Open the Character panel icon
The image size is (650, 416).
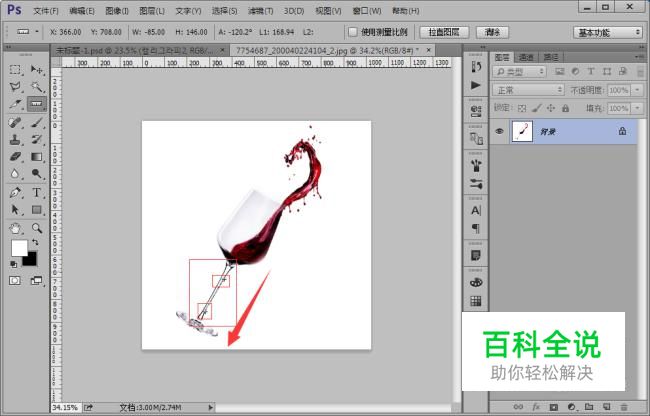pyautogui.click(x=476, y=210)
